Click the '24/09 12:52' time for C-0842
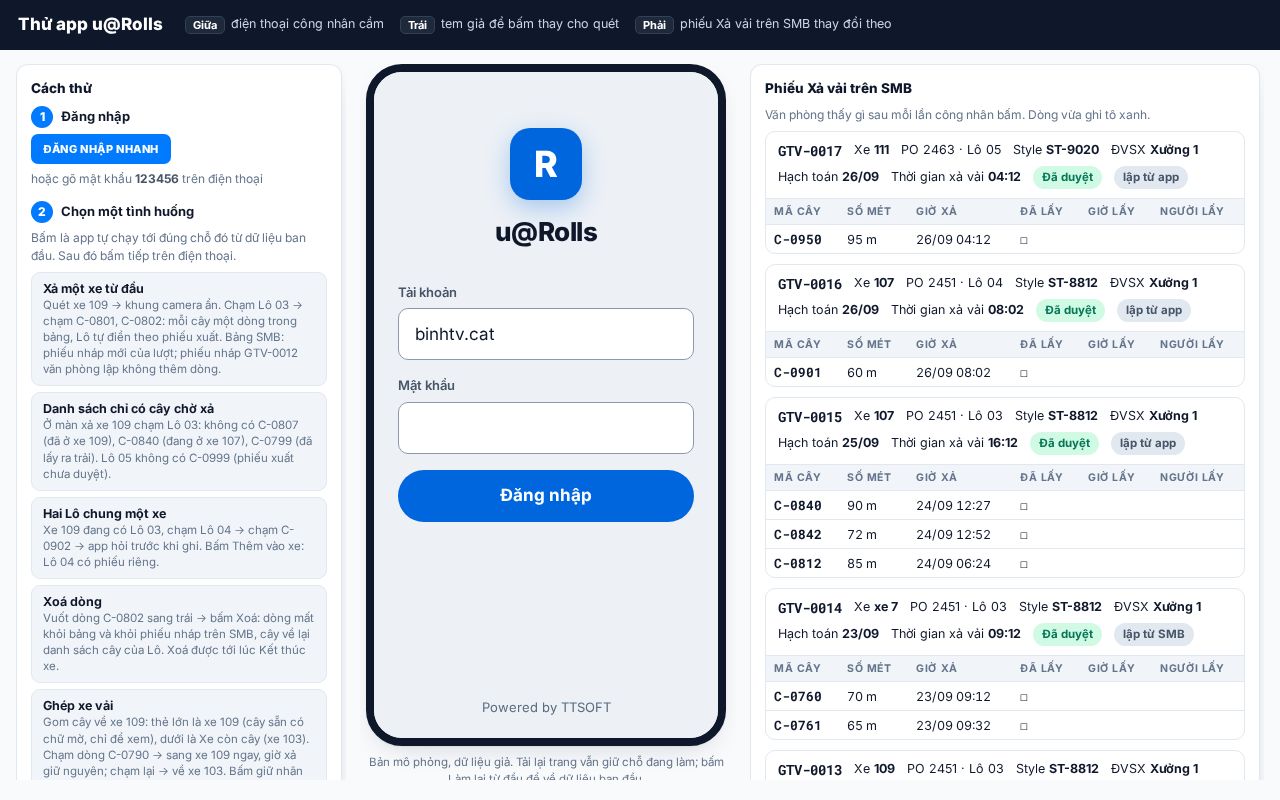The image size is (1280, 800). 953,535
